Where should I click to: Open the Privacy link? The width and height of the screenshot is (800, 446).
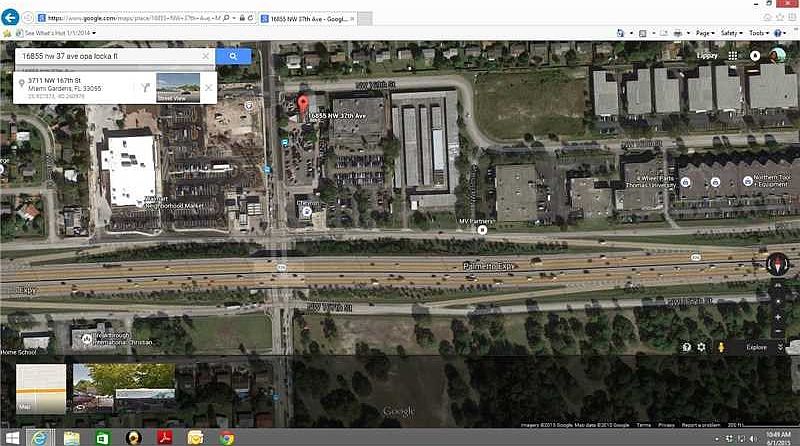tap(666, 425)
